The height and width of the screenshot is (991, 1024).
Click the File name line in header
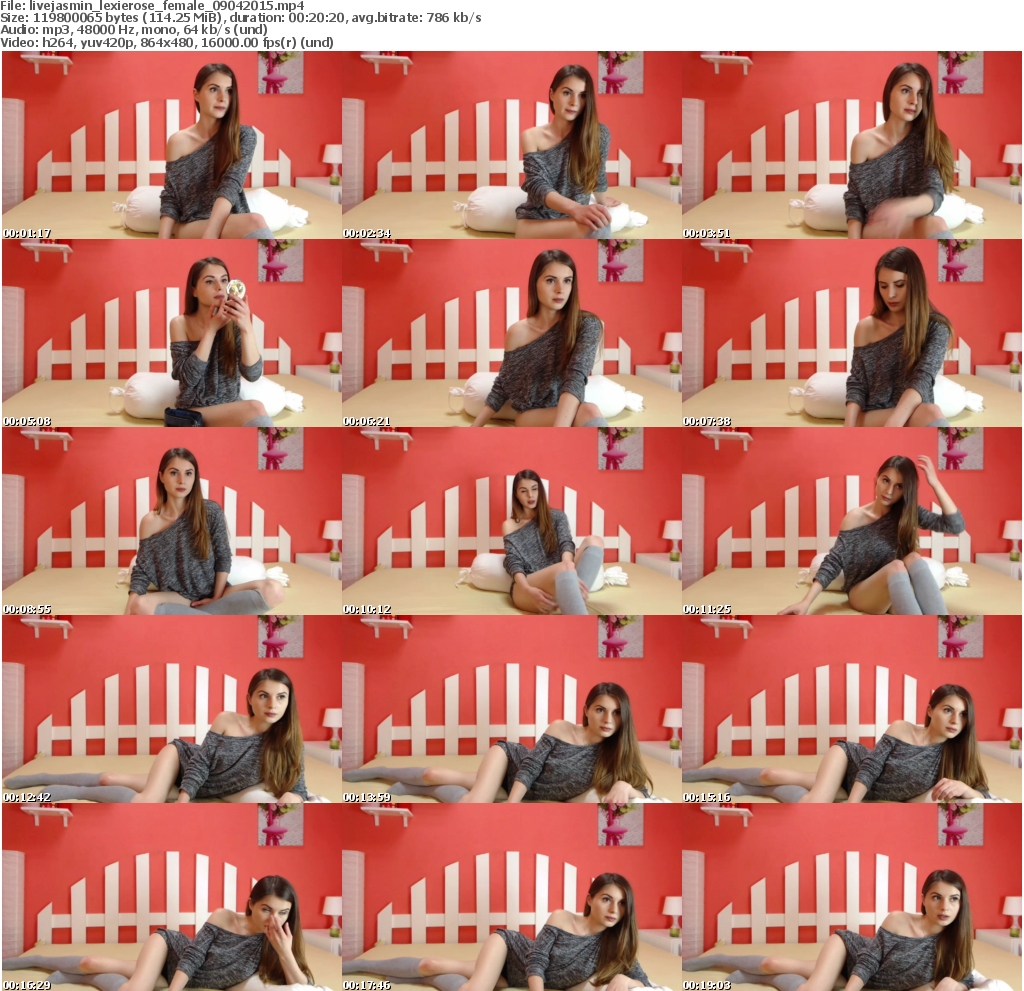click(152, 6)
